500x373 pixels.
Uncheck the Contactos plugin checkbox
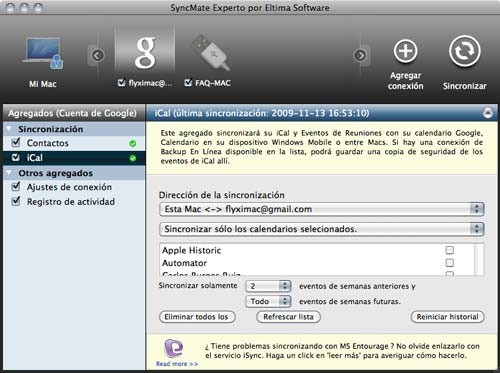click(x=16, y=142)
